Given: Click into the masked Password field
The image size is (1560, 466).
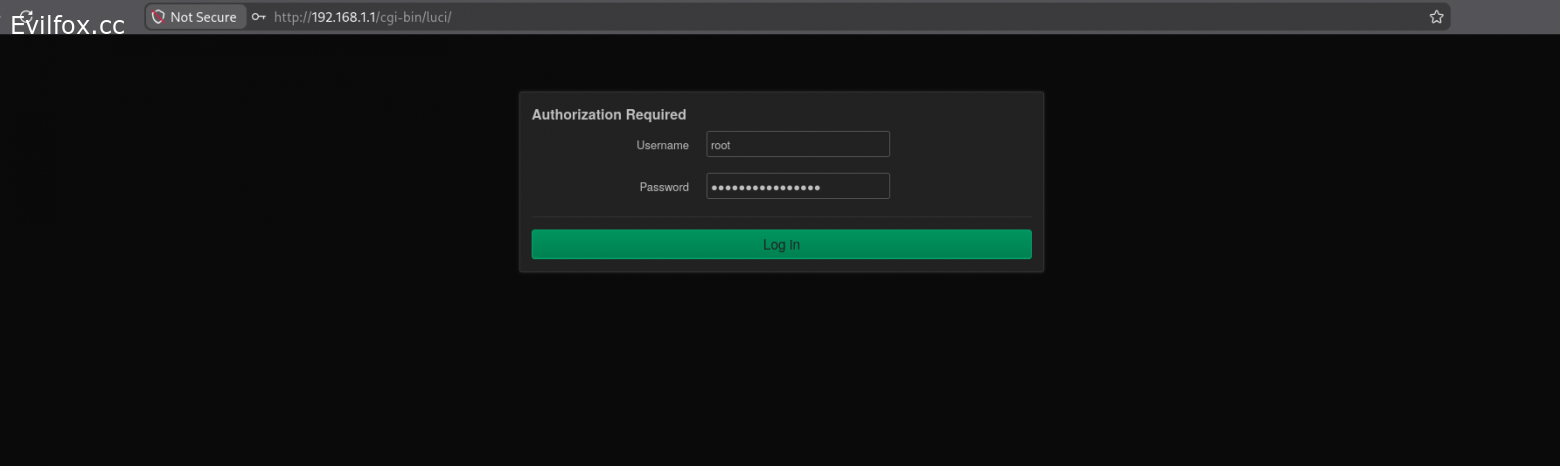Looking at the screenshot, I should 797,187.
